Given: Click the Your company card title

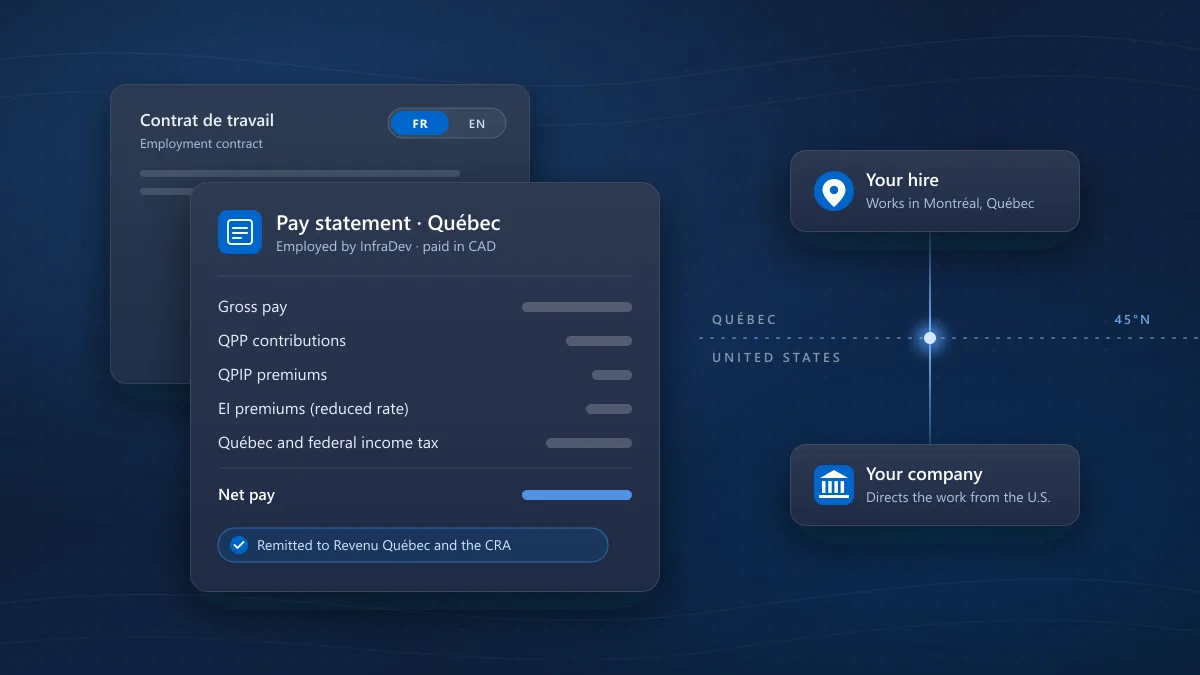Looking at the screenshot, I should pos(924,474).
